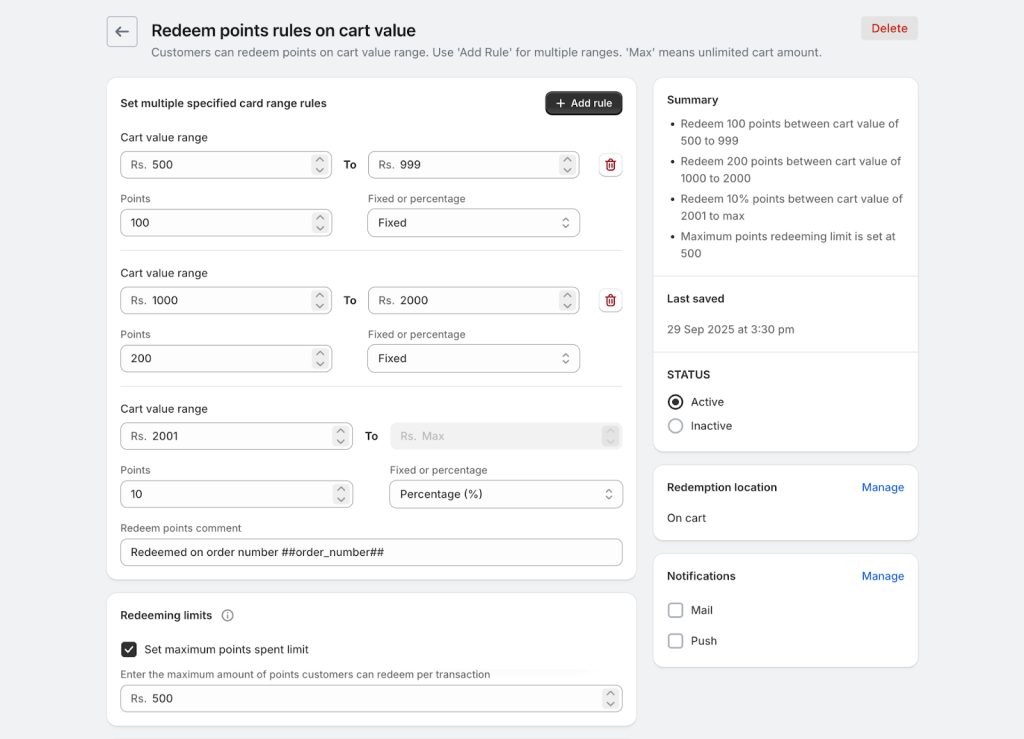The image size is (1024, 739).
Task: Uncheck Set maximum points spent limit
Action: coord(129,650)
